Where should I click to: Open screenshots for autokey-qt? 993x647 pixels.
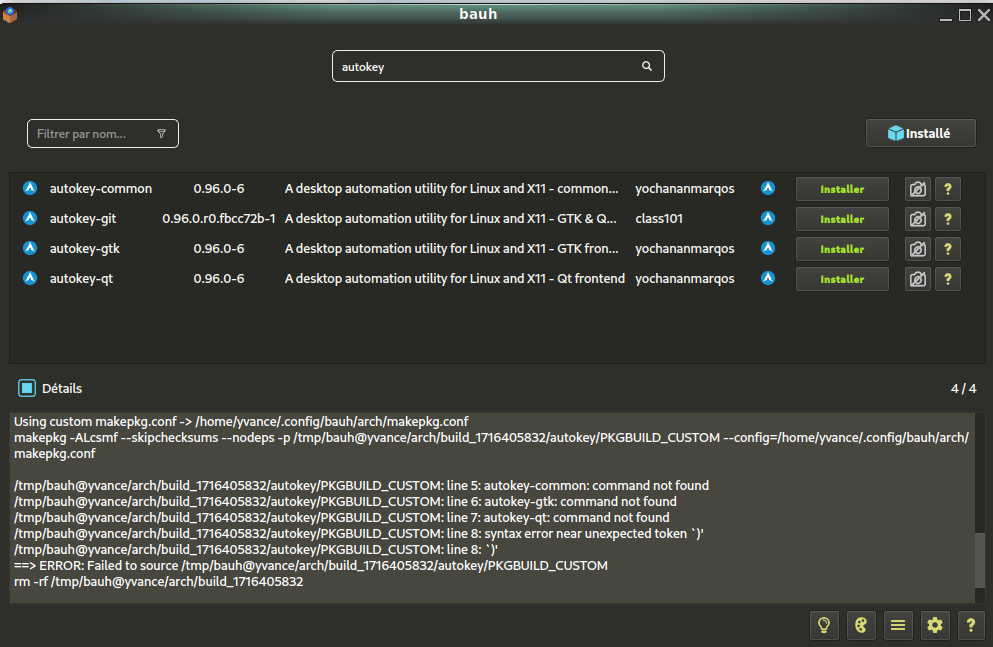(x=918, y=279)
